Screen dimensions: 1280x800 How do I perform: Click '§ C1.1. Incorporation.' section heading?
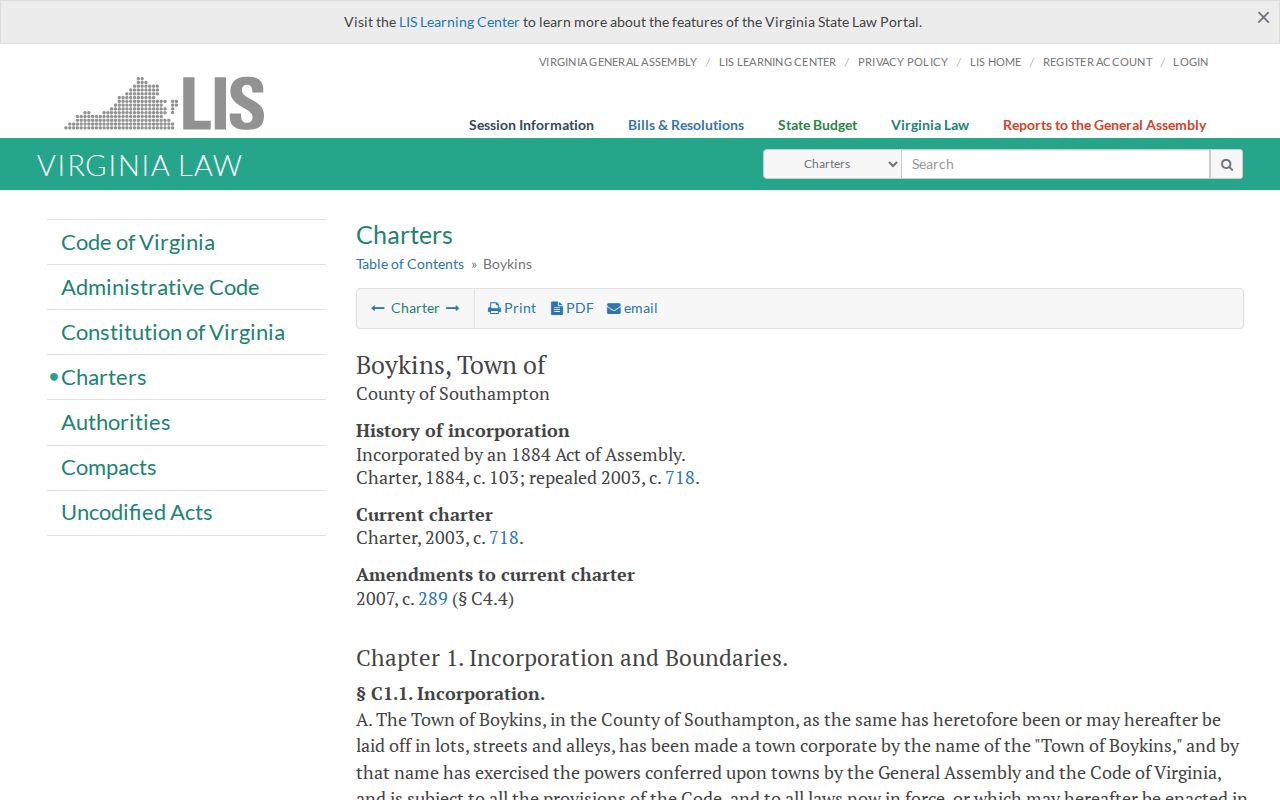tap(450, 693)
